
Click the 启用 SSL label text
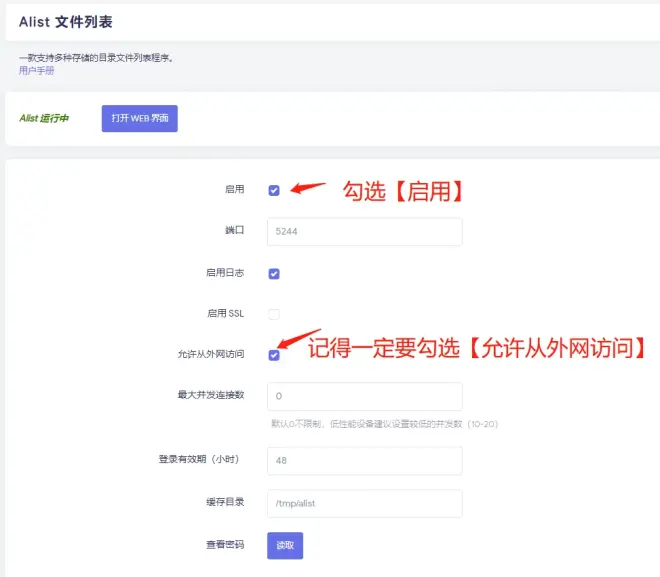(x=226, y=314)
